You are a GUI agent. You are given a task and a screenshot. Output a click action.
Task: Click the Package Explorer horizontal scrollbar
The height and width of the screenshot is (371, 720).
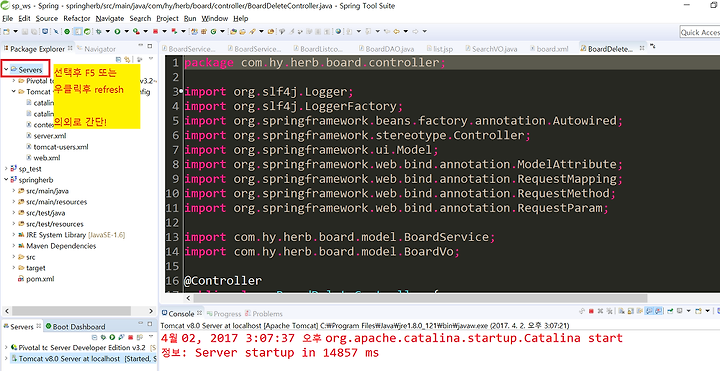[71, 311]
